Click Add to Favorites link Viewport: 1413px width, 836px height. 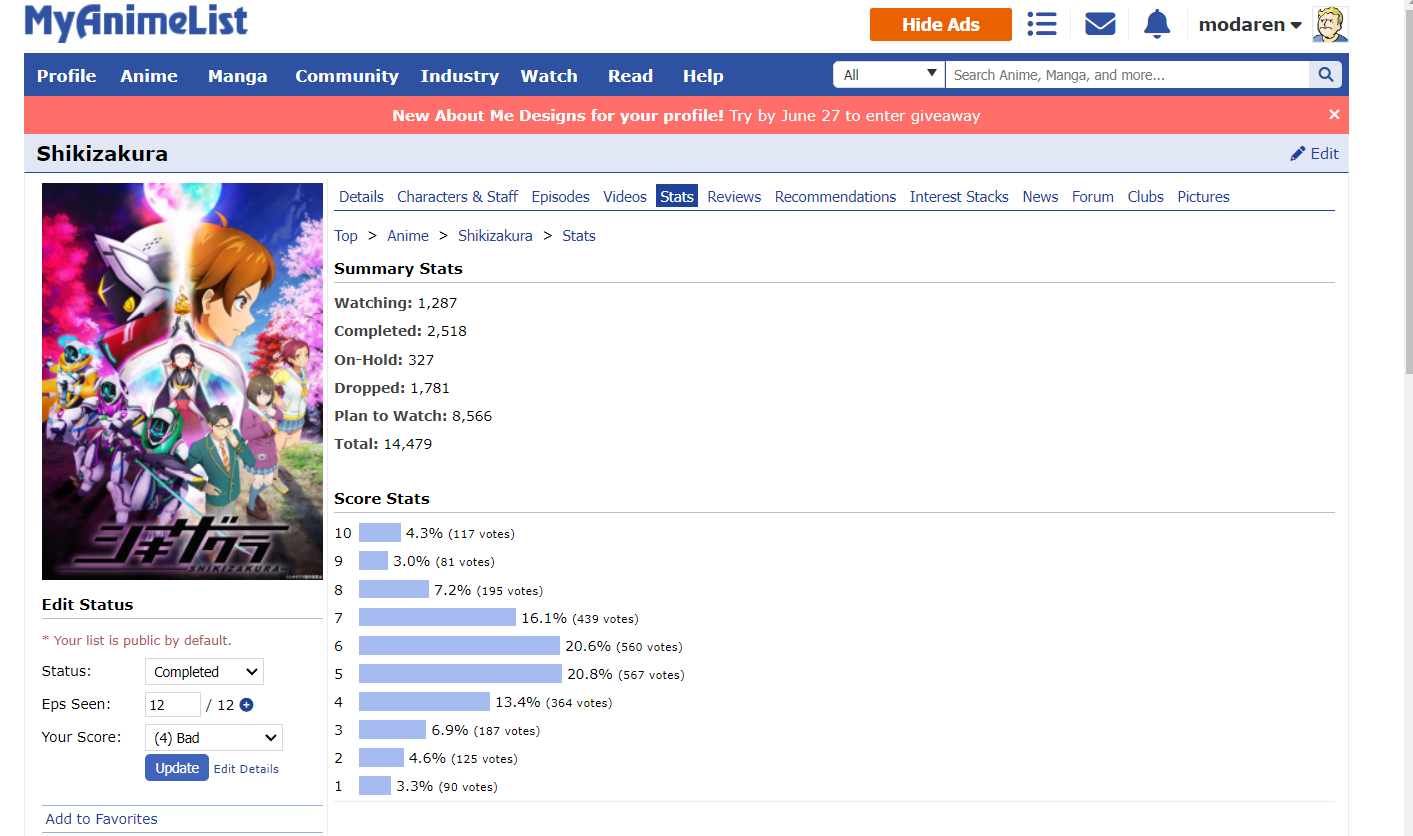[x=101, y=819]
